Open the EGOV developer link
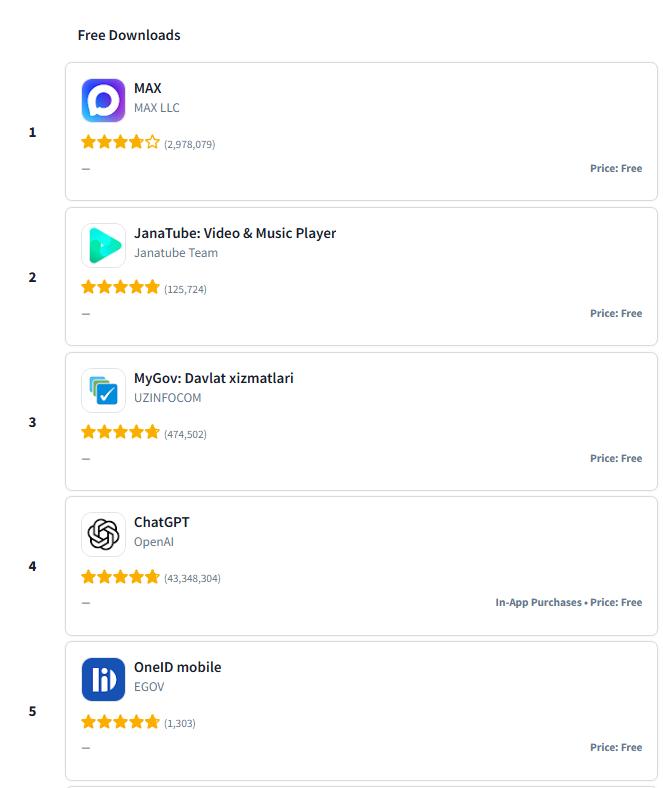This screenshot has height=788, width=663. pos(149,687)
